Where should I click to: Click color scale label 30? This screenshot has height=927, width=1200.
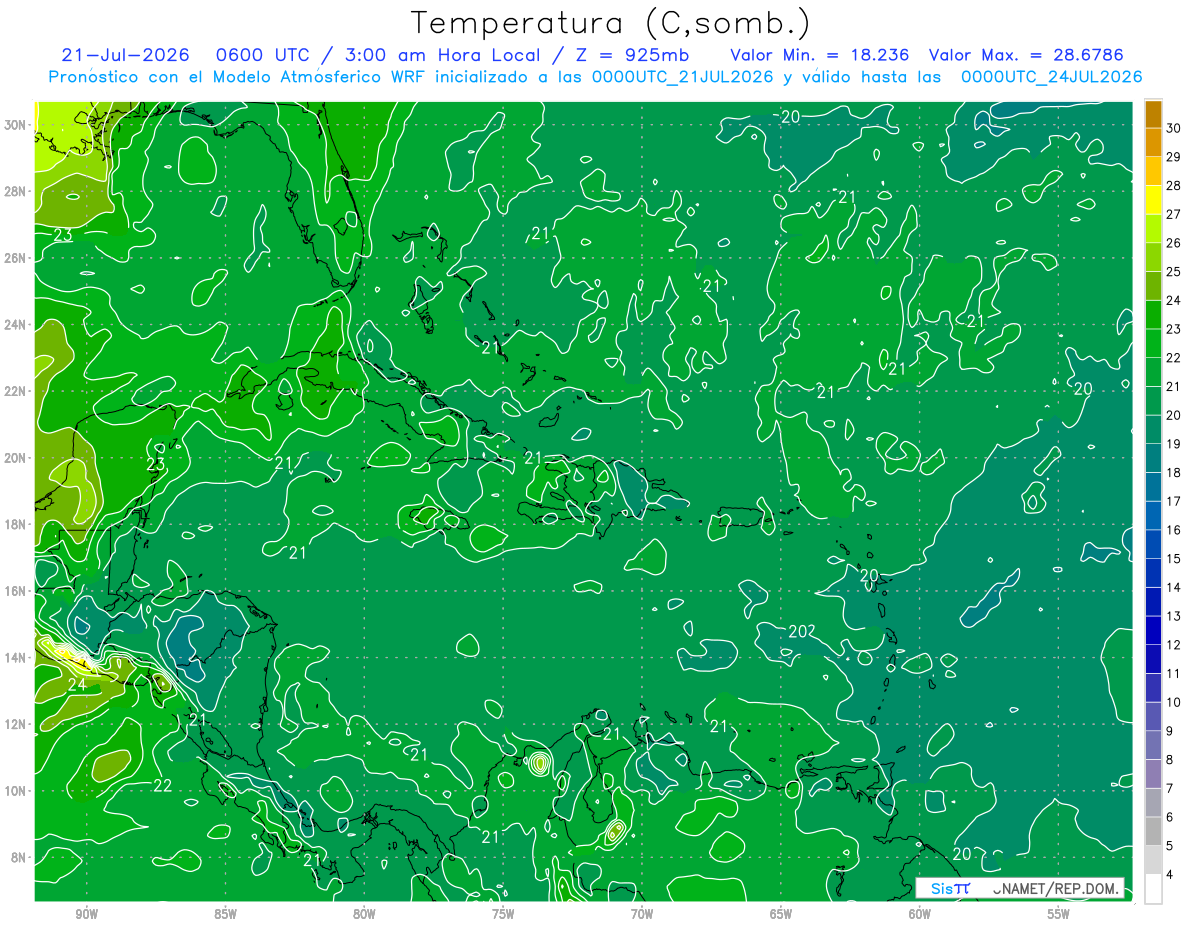point(1174,129)
